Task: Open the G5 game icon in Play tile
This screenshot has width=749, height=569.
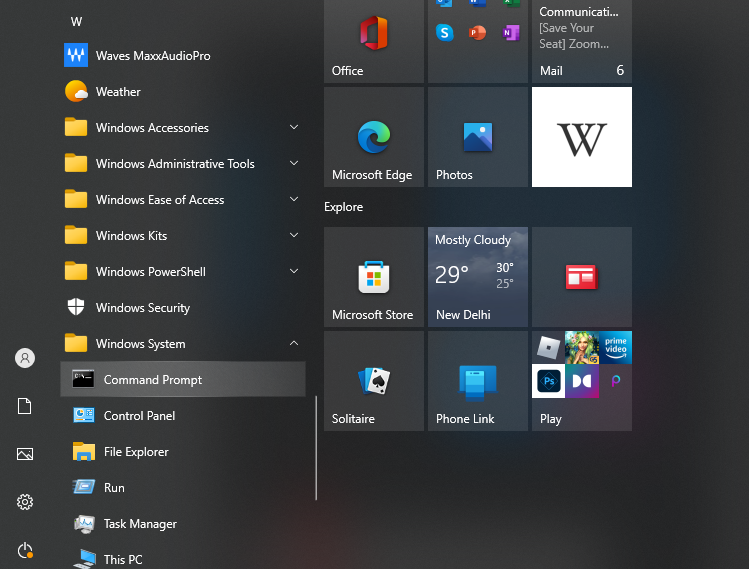Action: click(x=582, y=347)
